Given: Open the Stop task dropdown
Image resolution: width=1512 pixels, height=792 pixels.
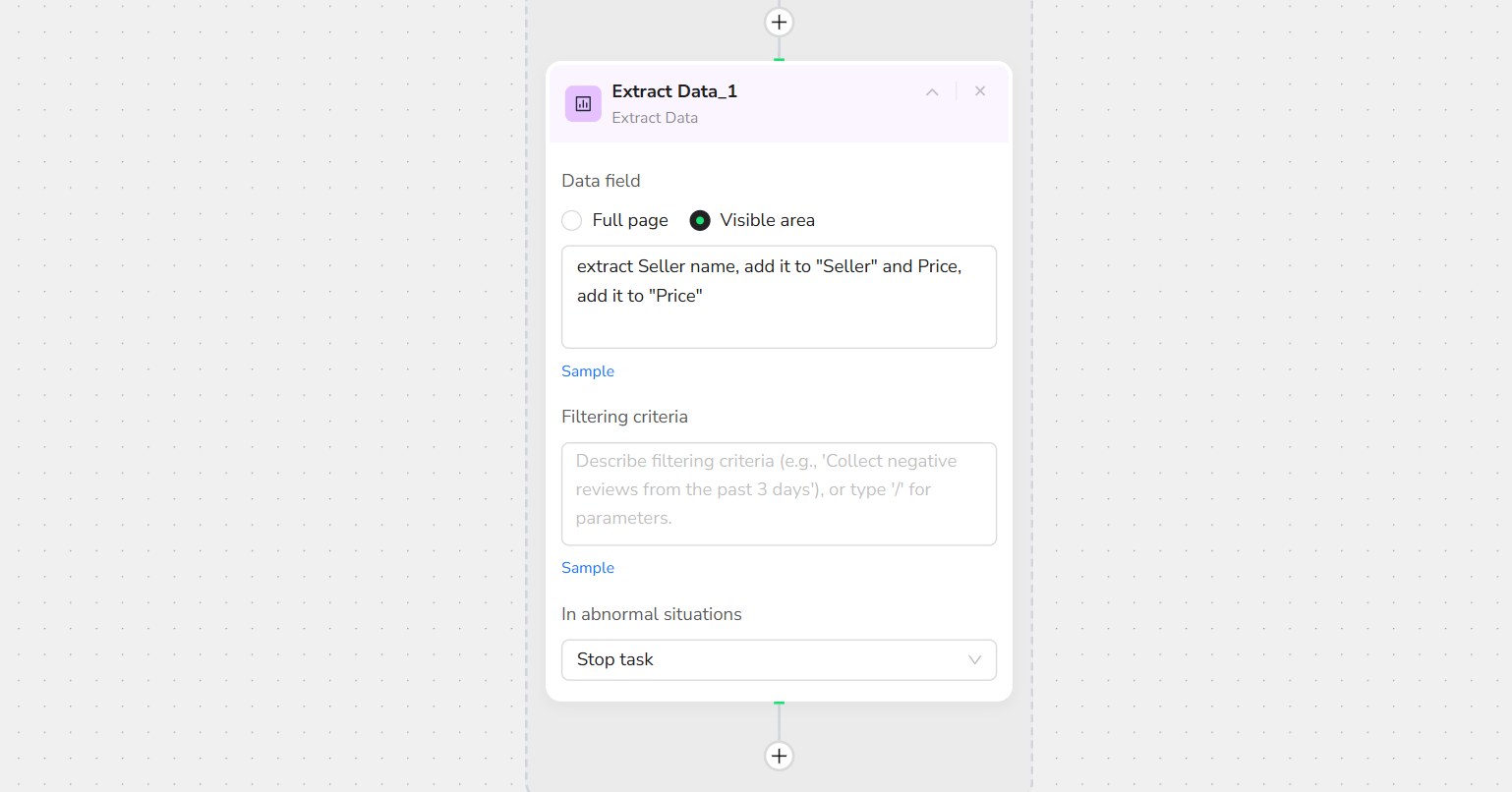Looking at the screenshot, I should coord(767,659).
